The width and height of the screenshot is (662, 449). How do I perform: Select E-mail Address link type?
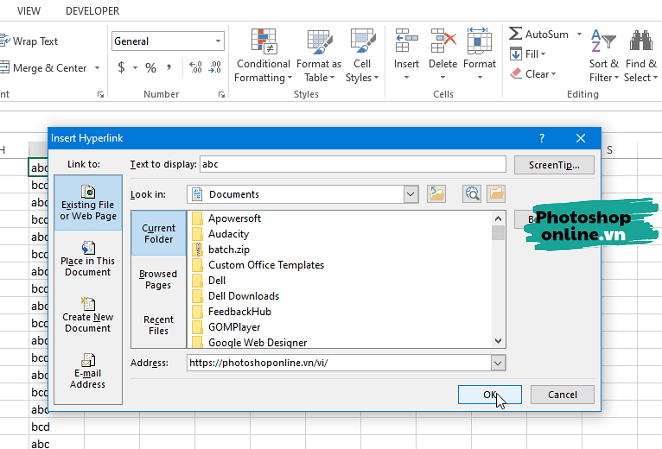click(x=88, y=371)
